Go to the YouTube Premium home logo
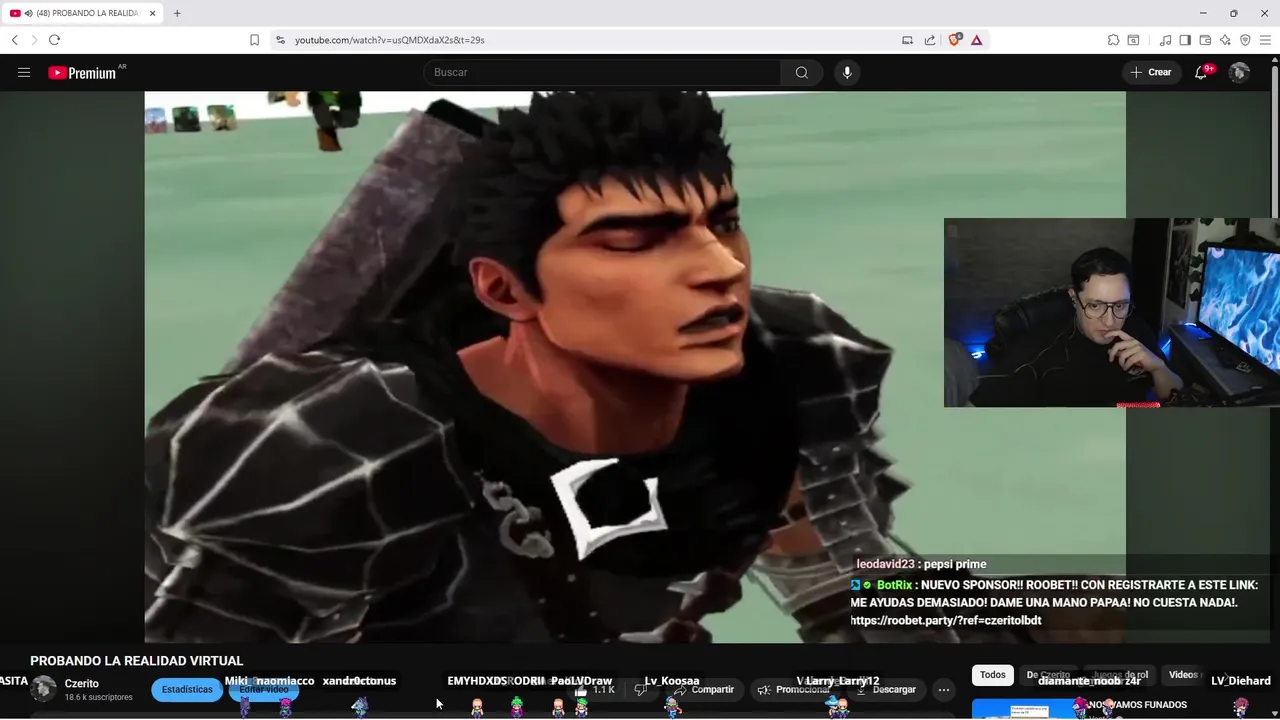The width and height of the screenshot is (1280, 720). tap(82, 73)
